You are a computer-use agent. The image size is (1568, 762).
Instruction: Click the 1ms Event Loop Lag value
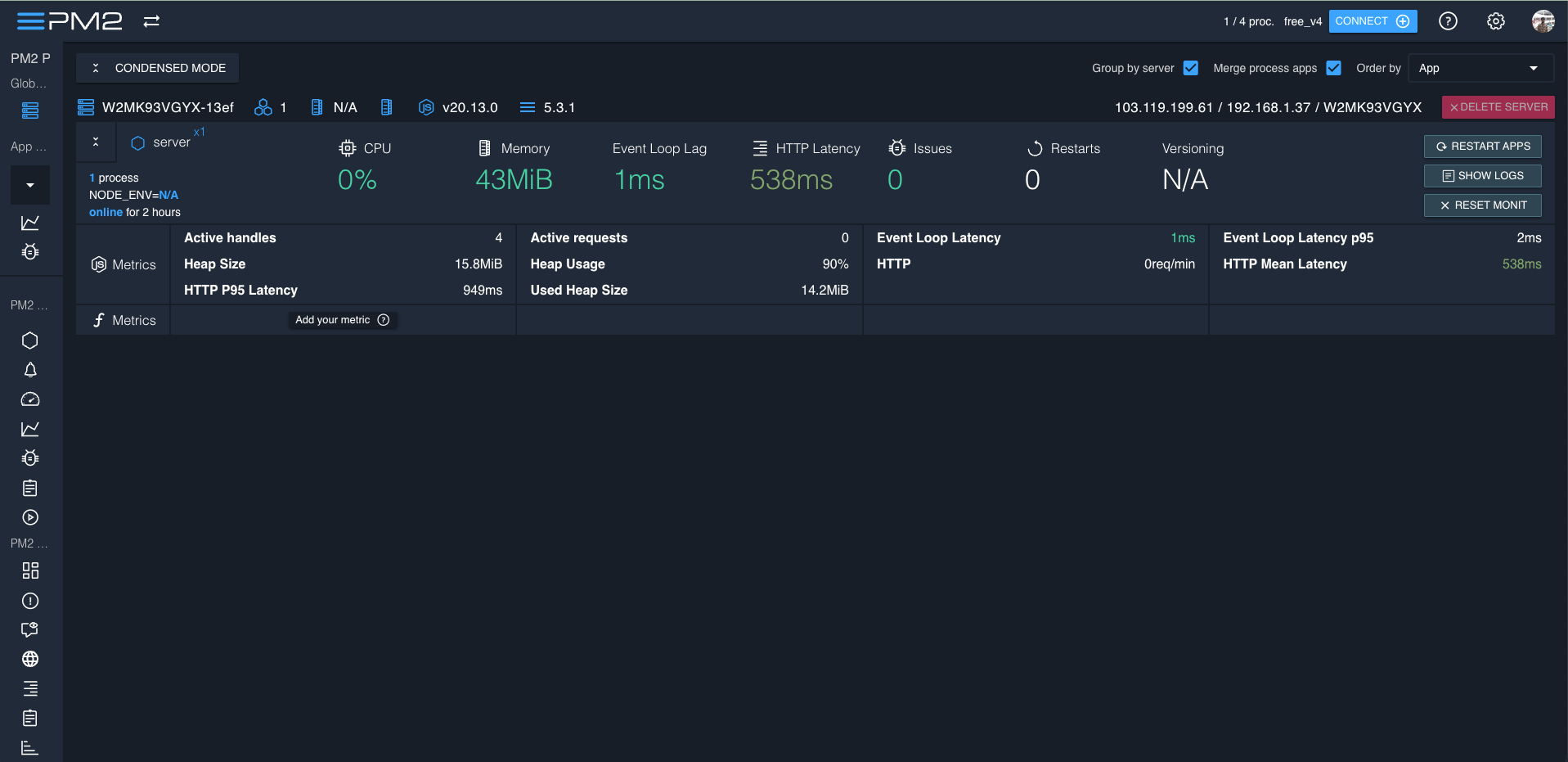pos(640,180)
